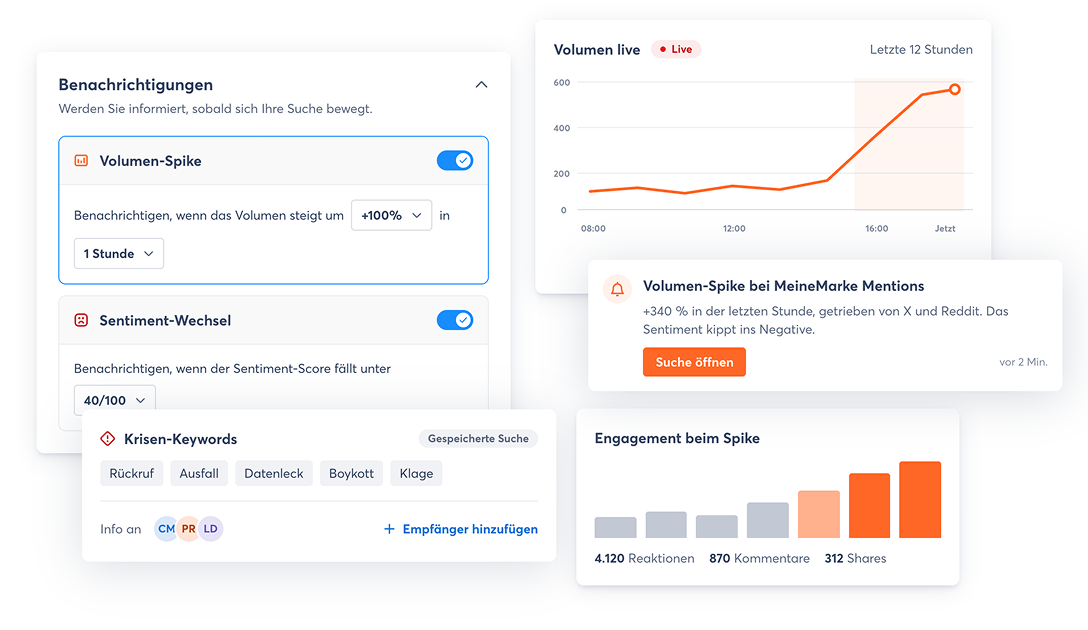Viewport: 1088px width, 630px height.
Task: Click the 312 Shares stat
Action: point(856,559)
